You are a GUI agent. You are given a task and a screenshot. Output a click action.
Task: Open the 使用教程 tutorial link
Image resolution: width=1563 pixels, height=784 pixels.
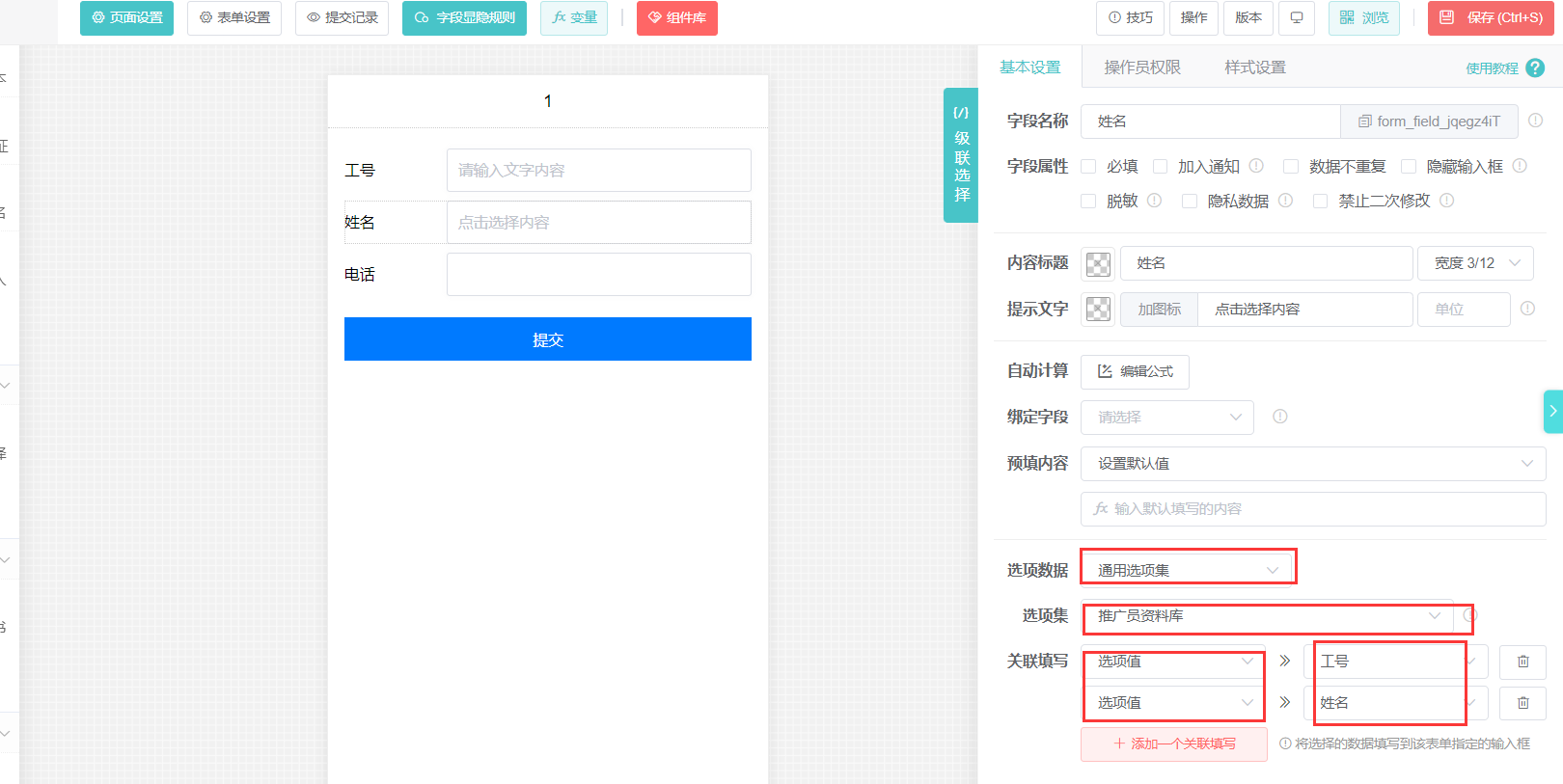(1492, 68)
